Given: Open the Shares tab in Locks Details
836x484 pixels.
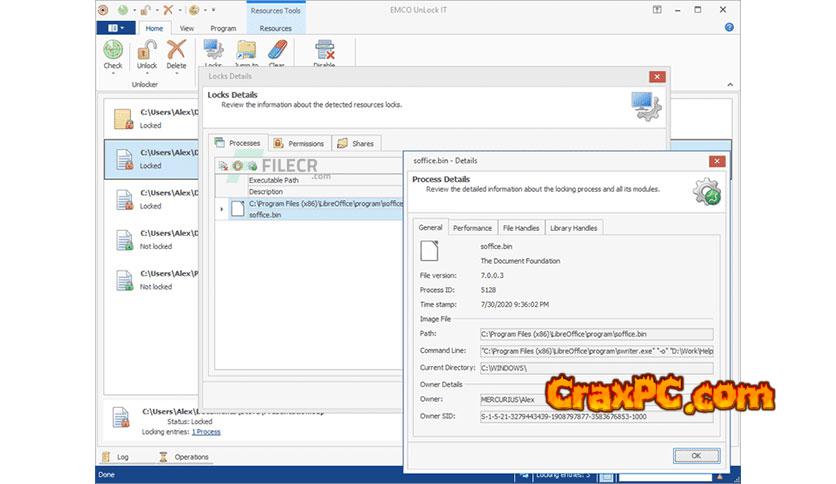Looking at the screenshot, I should (x=355, y=143).
